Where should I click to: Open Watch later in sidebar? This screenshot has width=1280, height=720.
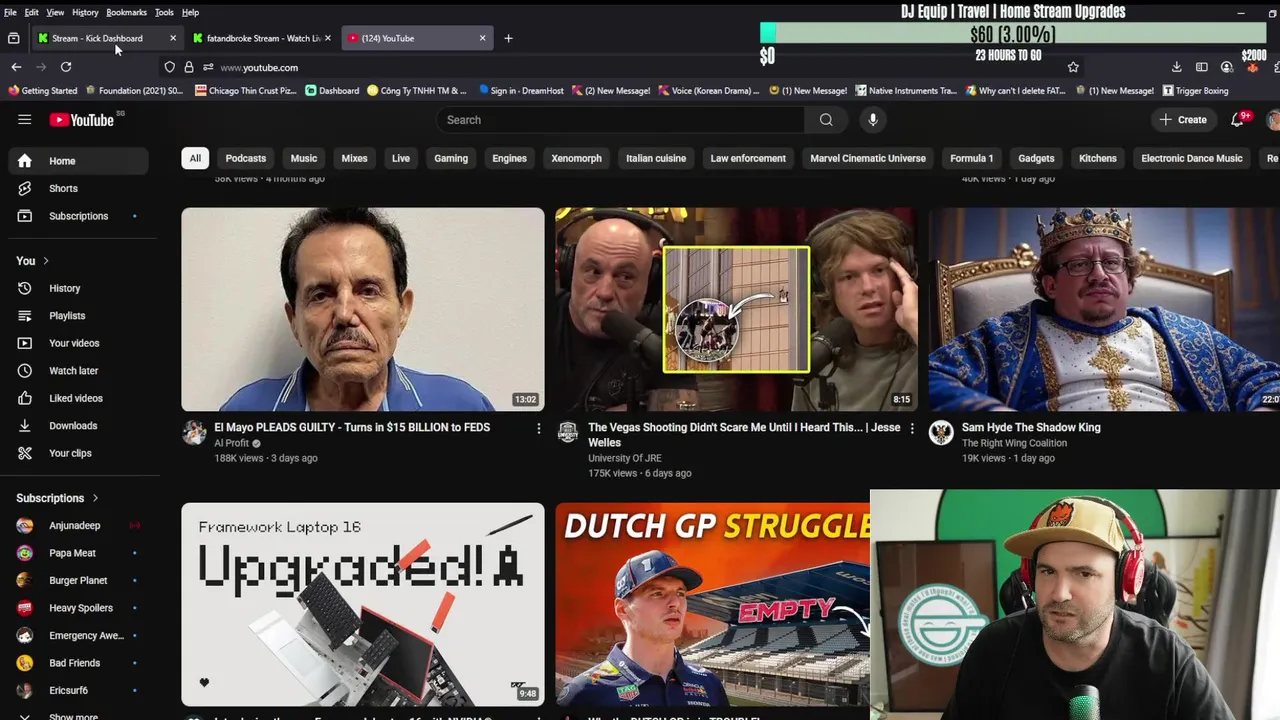pos(78,371)
